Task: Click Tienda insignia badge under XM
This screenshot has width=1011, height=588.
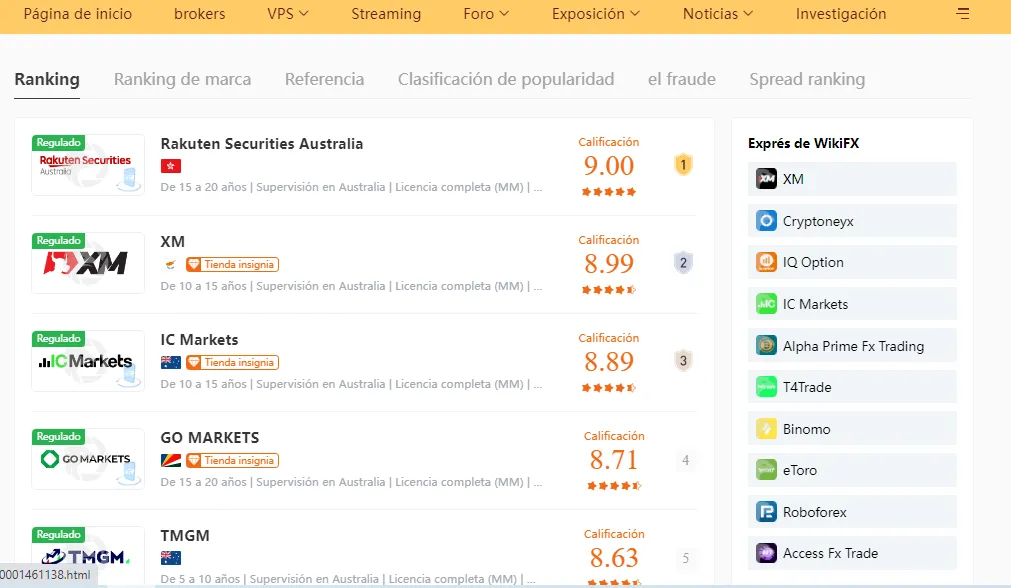Action: pyautogui.click(x=233, y=264)
